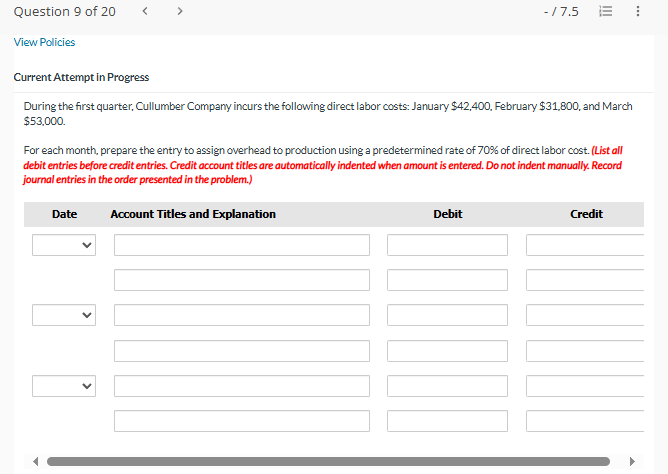Click second row account title field

coord(242,280)
